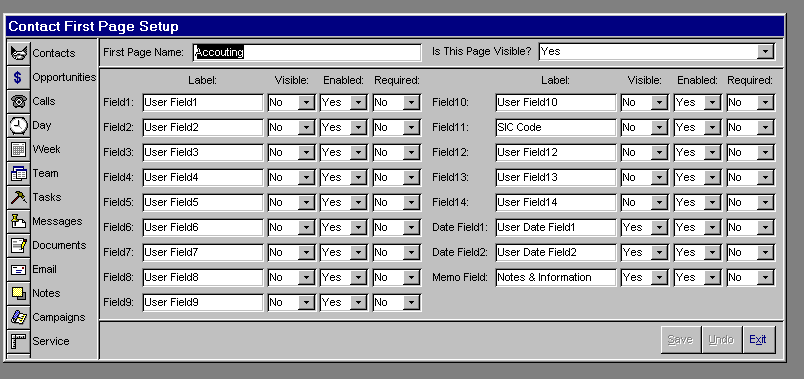Expand the Is This Page Visible dropdown
This screenshot has height=379, width=804.
tap(765, 52)
